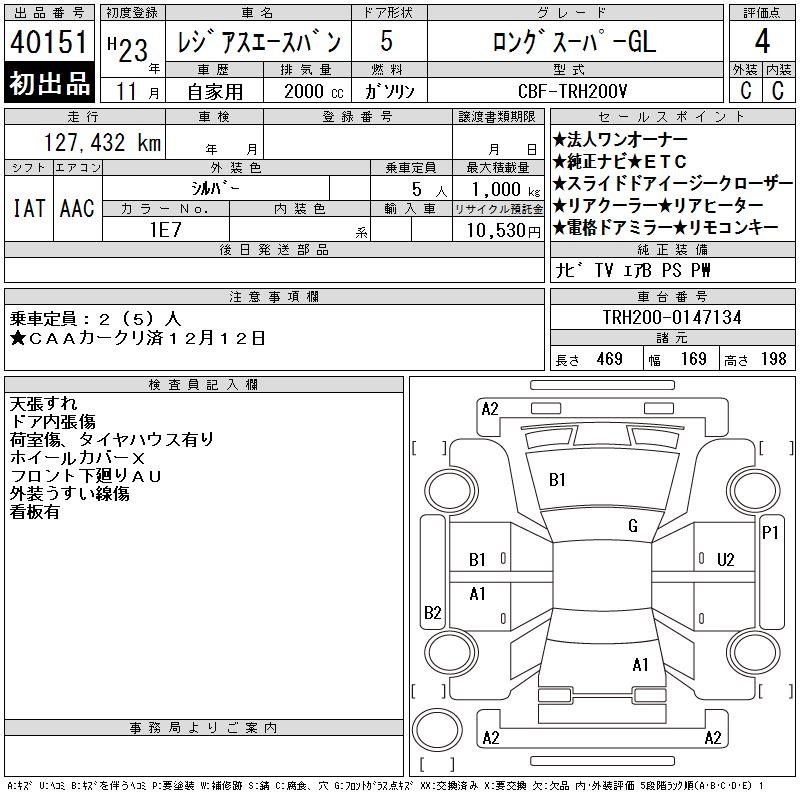
Task: Click the G mark on the windshield
Action: point(632,526)
